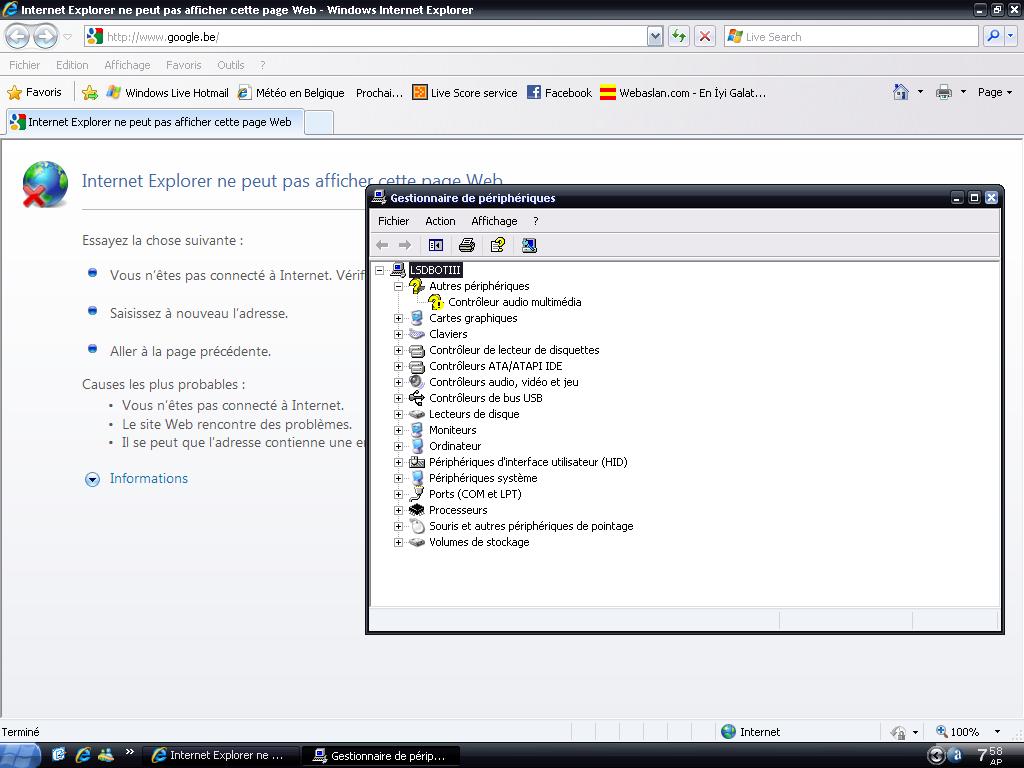1024x768 pixels.
Task: Click the Properties icon in Device Manager toolbar
Action: [x=497, y=245]
